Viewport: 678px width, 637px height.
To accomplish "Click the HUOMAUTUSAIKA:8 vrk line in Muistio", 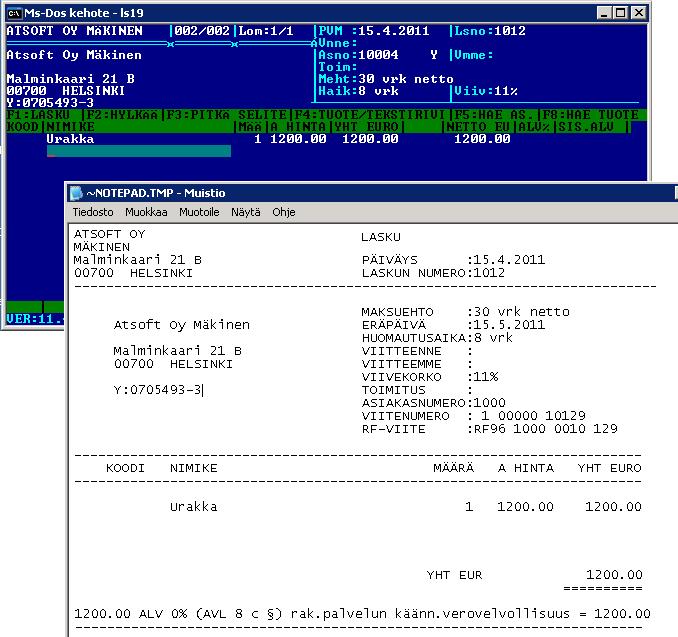I will 437,338.
